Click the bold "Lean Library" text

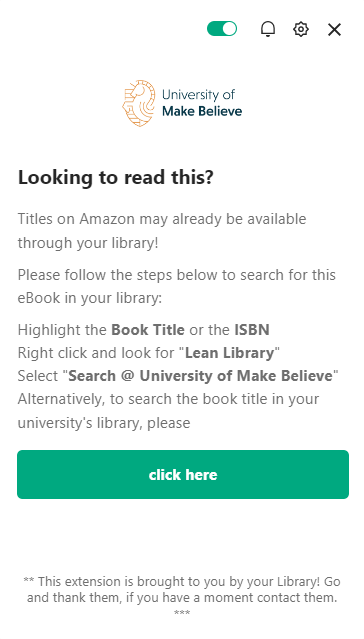229,353
